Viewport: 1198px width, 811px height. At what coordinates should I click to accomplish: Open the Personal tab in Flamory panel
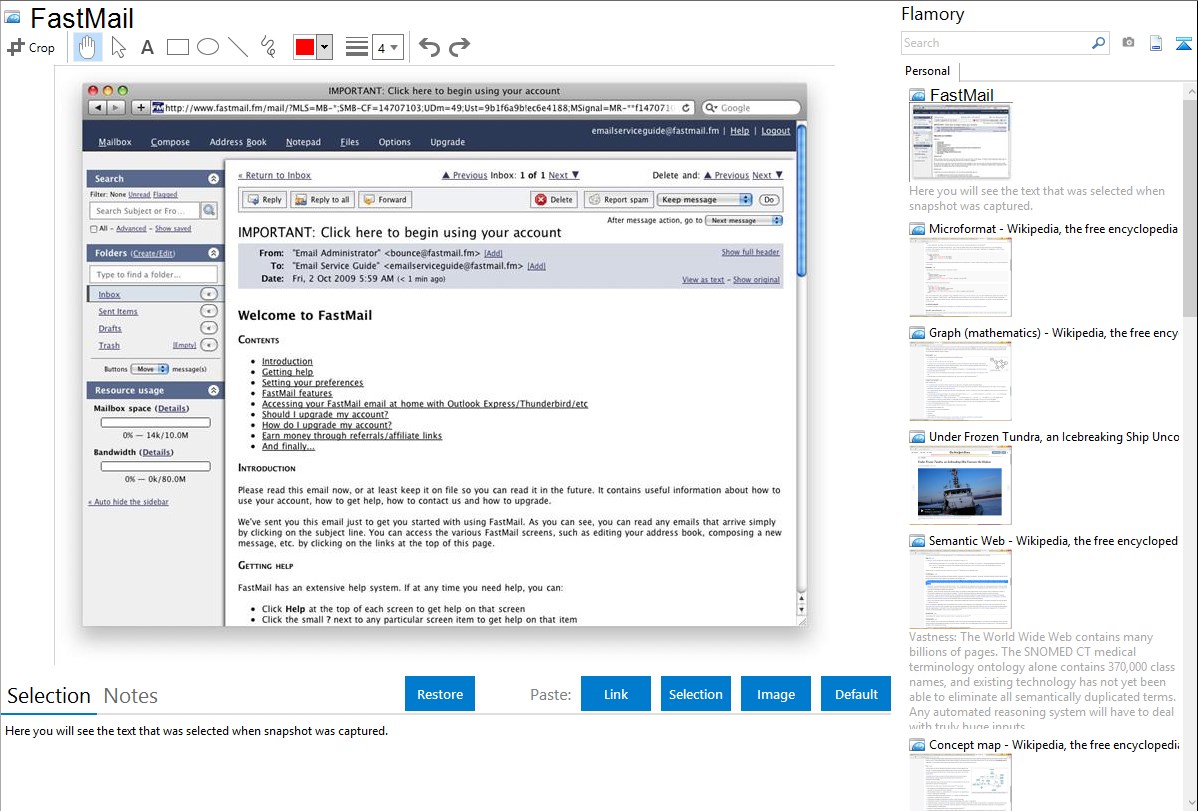(x=928, y=71)
